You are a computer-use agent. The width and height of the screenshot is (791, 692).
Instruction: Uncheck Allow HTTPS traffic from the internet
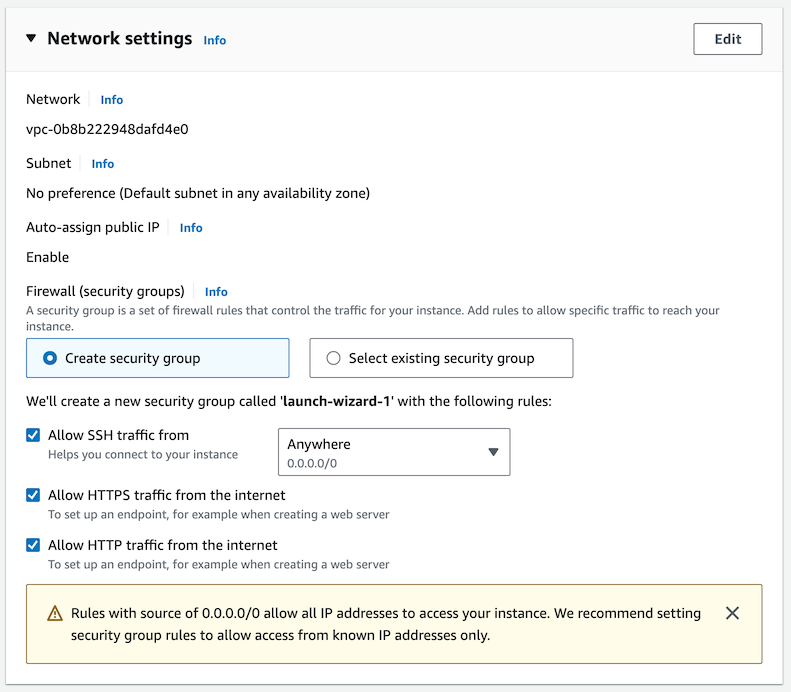[x=33, y=495]
